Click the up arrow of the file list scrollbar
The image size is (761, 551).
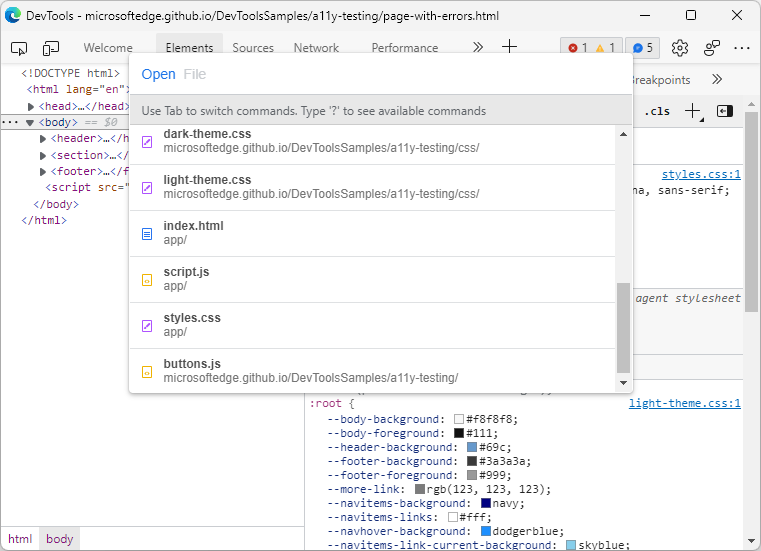tap(623, 134)
